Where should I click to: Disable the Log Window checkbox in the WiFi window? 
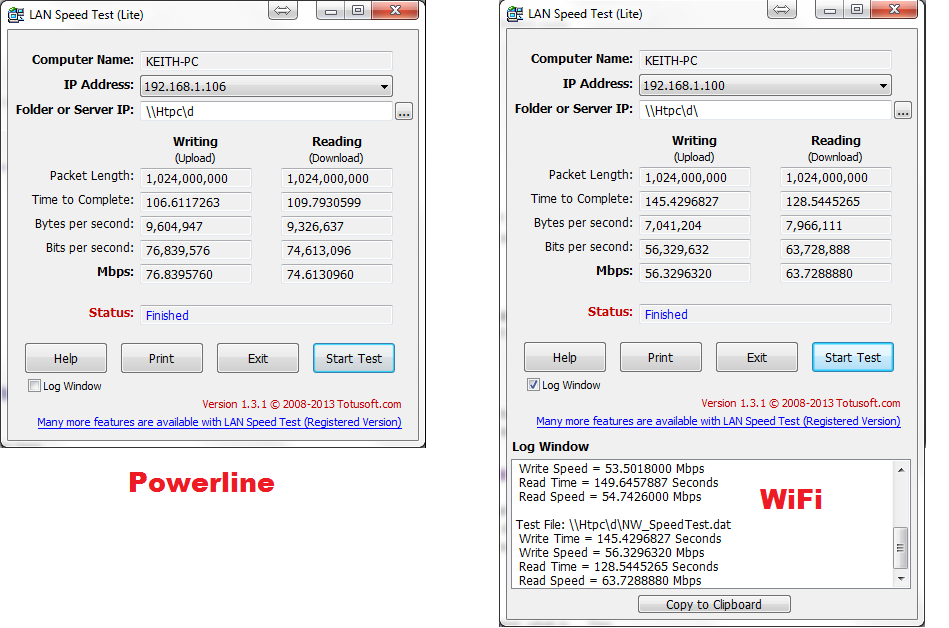pyautogui.click(x=533, y=384)
